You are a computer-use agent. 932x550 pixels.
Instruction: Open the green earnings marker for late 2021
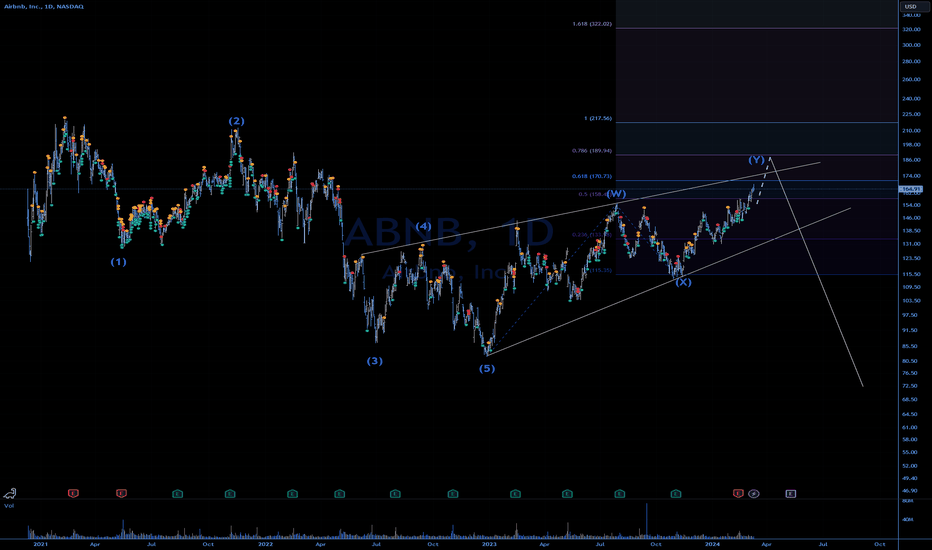point(230,494)
